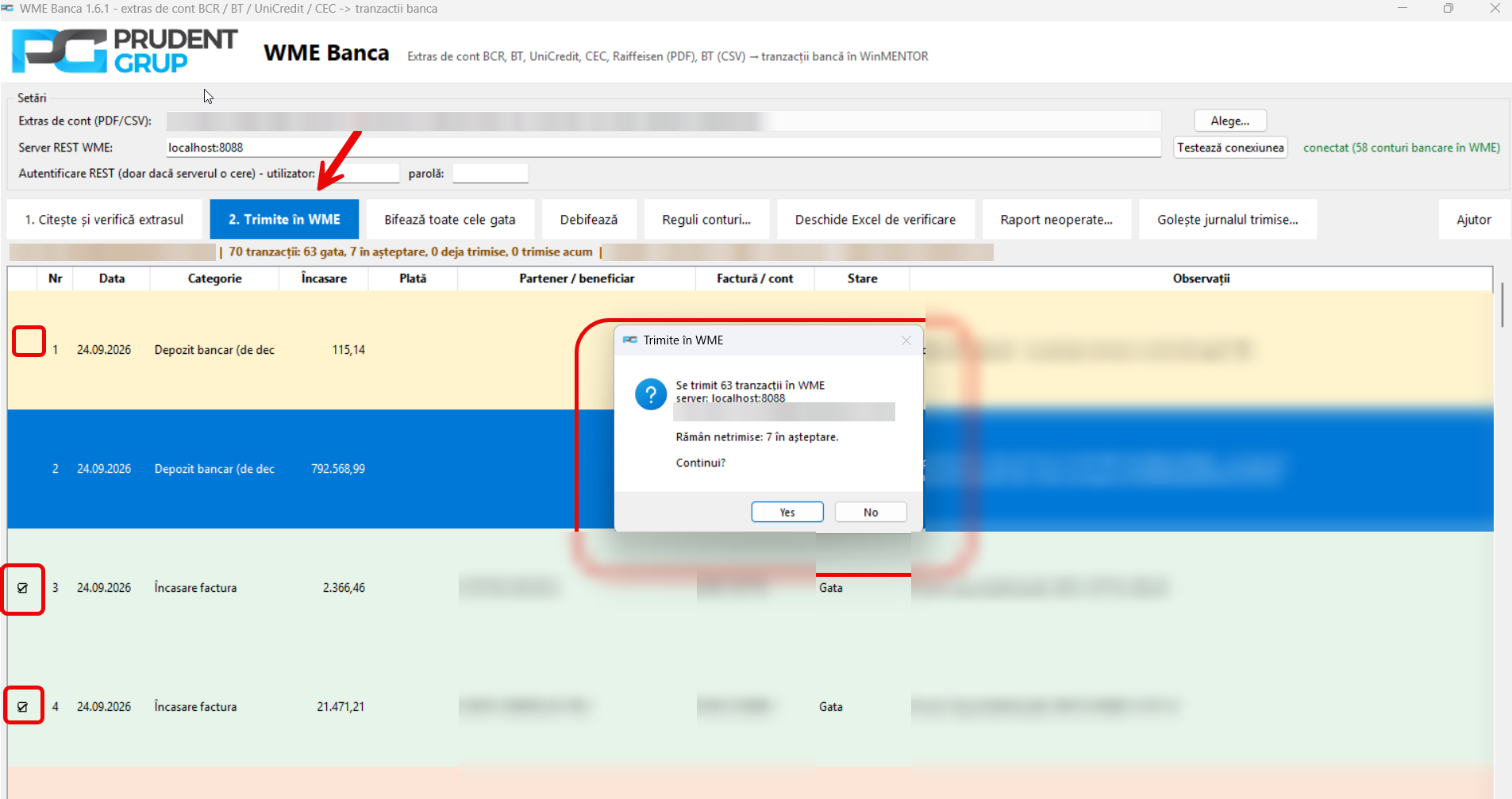Select amount 792.568,99 in row 2
This screenshot has height=799, width=1512.
(x=338, y=469)
